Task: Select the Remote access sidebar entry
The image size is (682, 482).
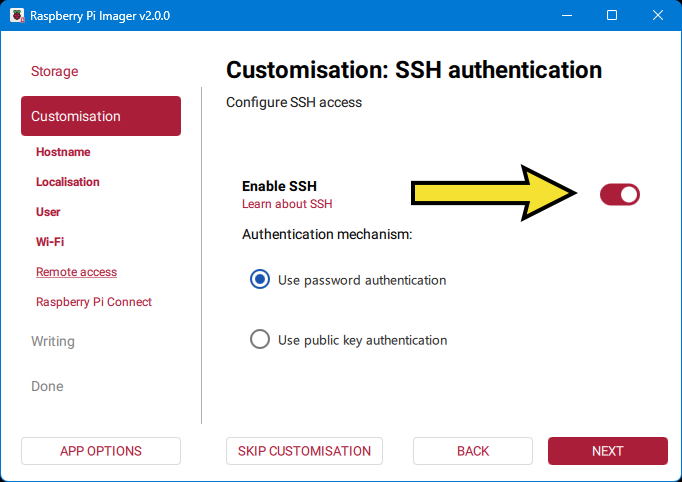Action: 76,272
